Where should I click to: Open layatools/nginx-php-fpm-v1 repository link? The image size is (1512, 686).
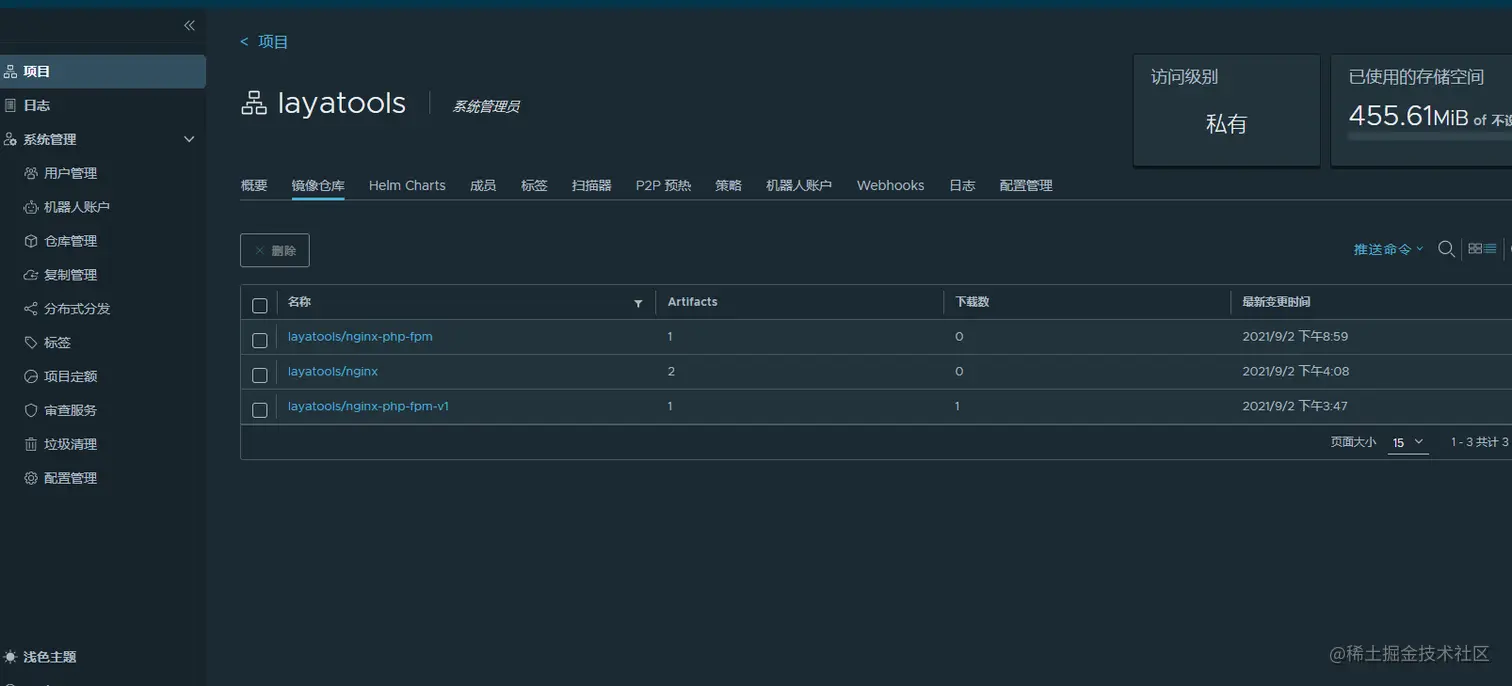pyautogui.click(x=368, y=407)
